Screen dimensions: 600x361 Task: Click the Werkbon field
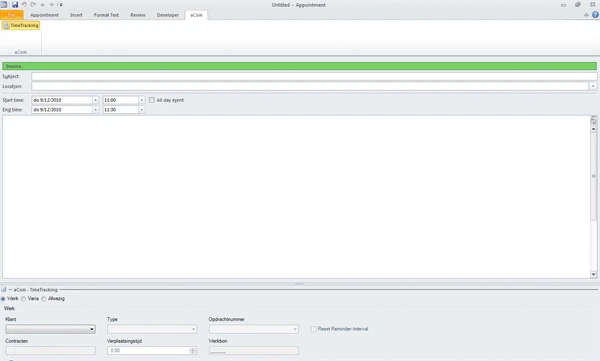point(254,350)
